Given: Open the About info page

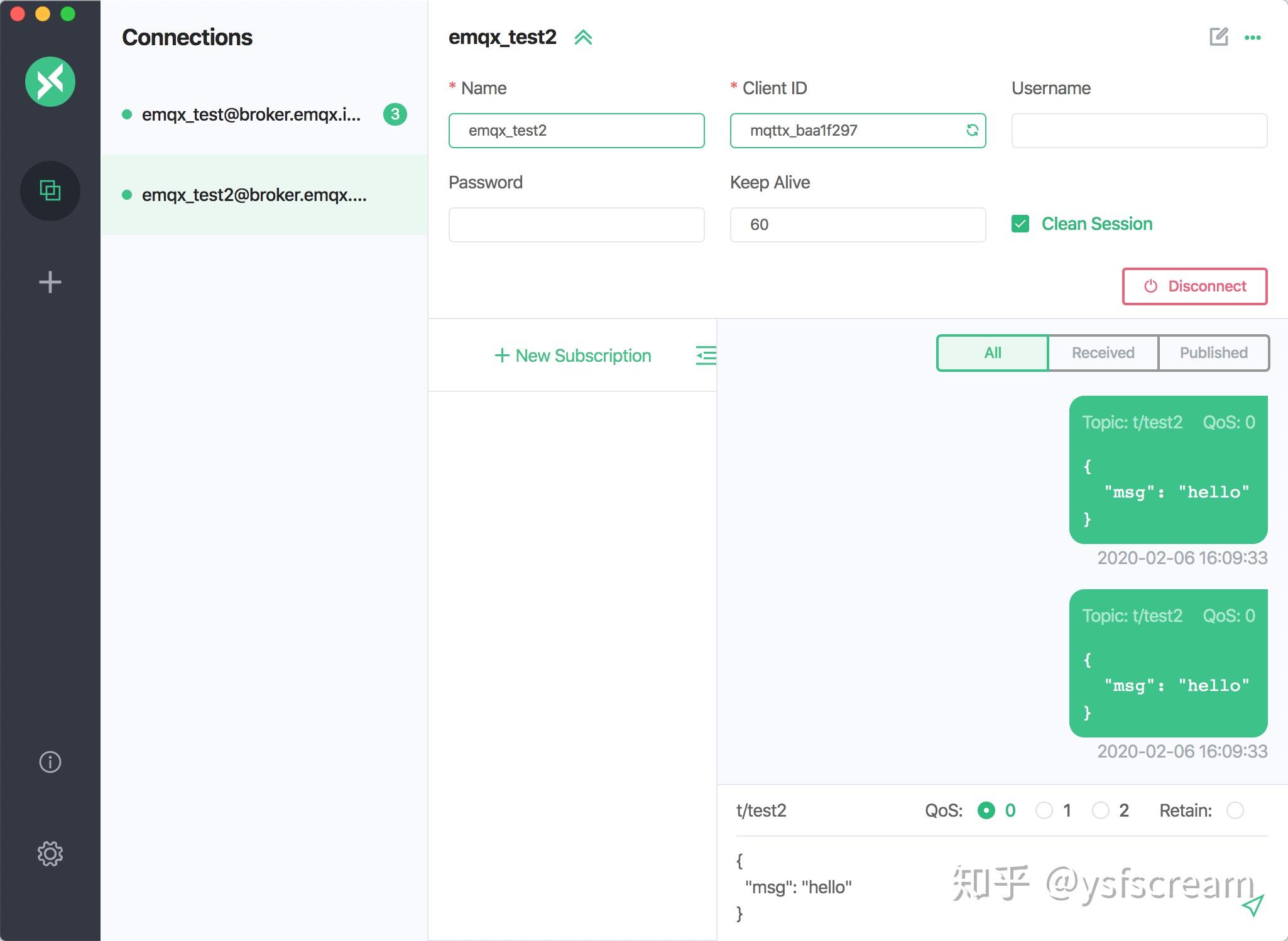Looking at the screenshot, I should (x=50, y=762).
